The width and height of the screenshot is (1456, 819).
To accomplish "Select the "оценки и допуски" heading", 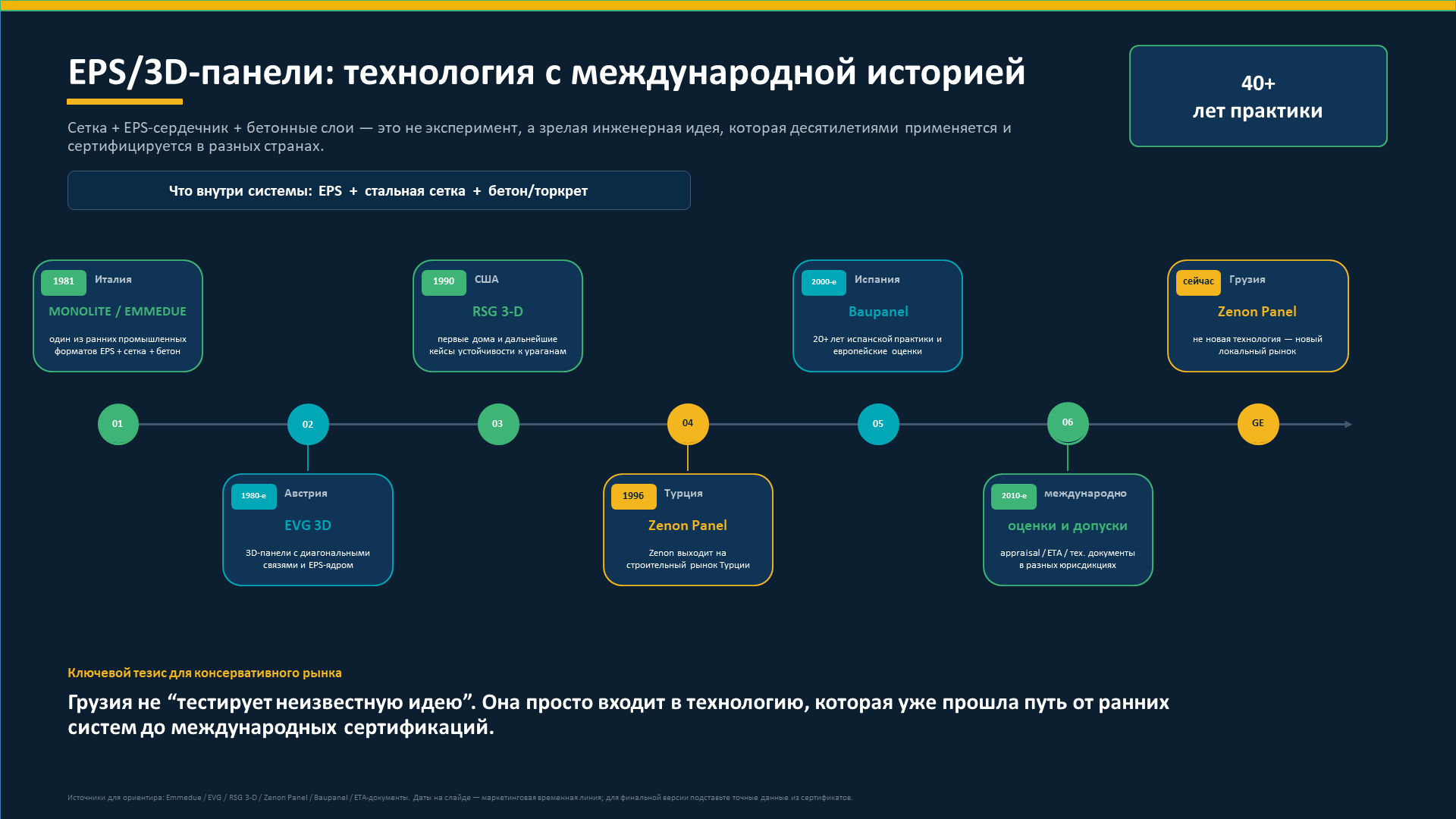I will [1068, 526].
